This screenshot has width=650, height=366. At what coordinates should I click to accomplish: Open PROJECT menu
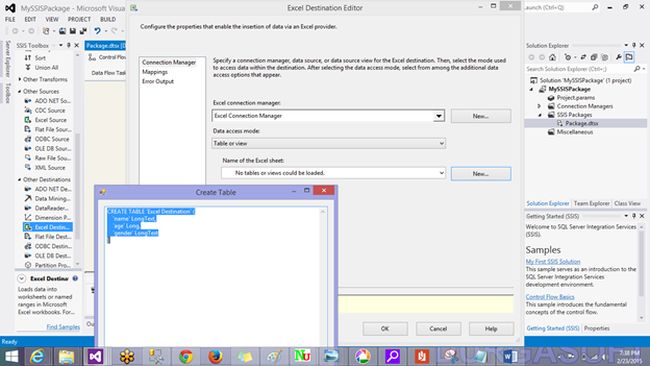point(79,19)
